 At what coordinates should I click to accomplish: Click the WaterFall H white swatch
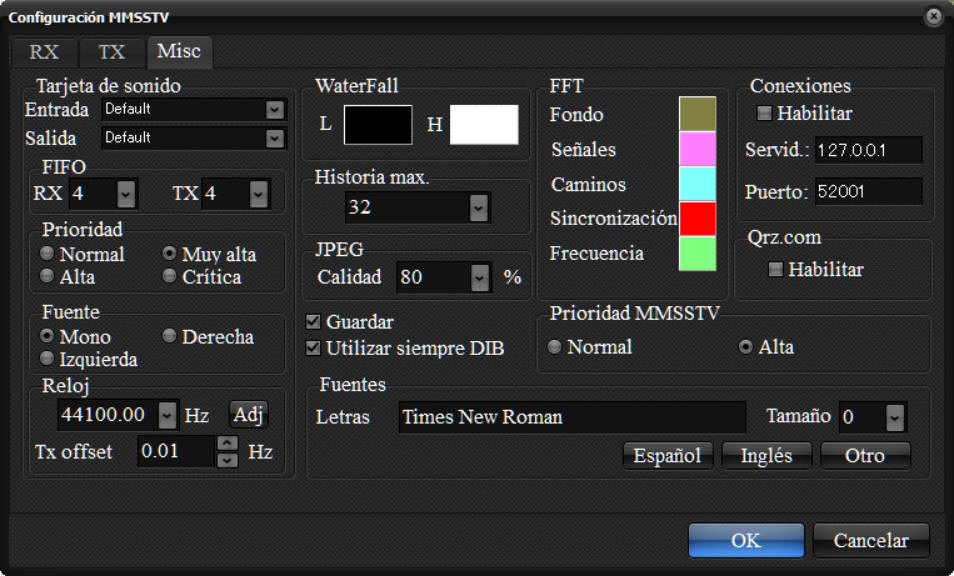pos(484,125)
